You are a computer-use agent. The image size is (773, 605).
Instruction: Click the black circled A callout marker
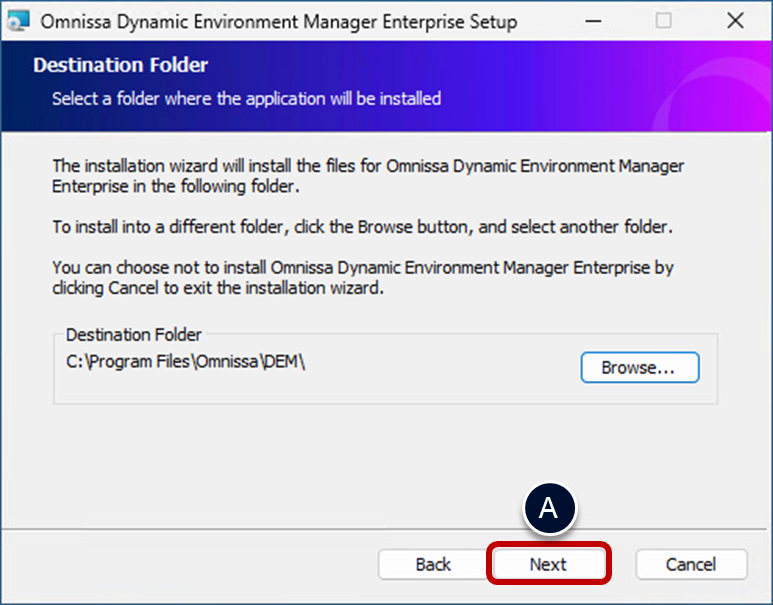click(x=547, y=508)
